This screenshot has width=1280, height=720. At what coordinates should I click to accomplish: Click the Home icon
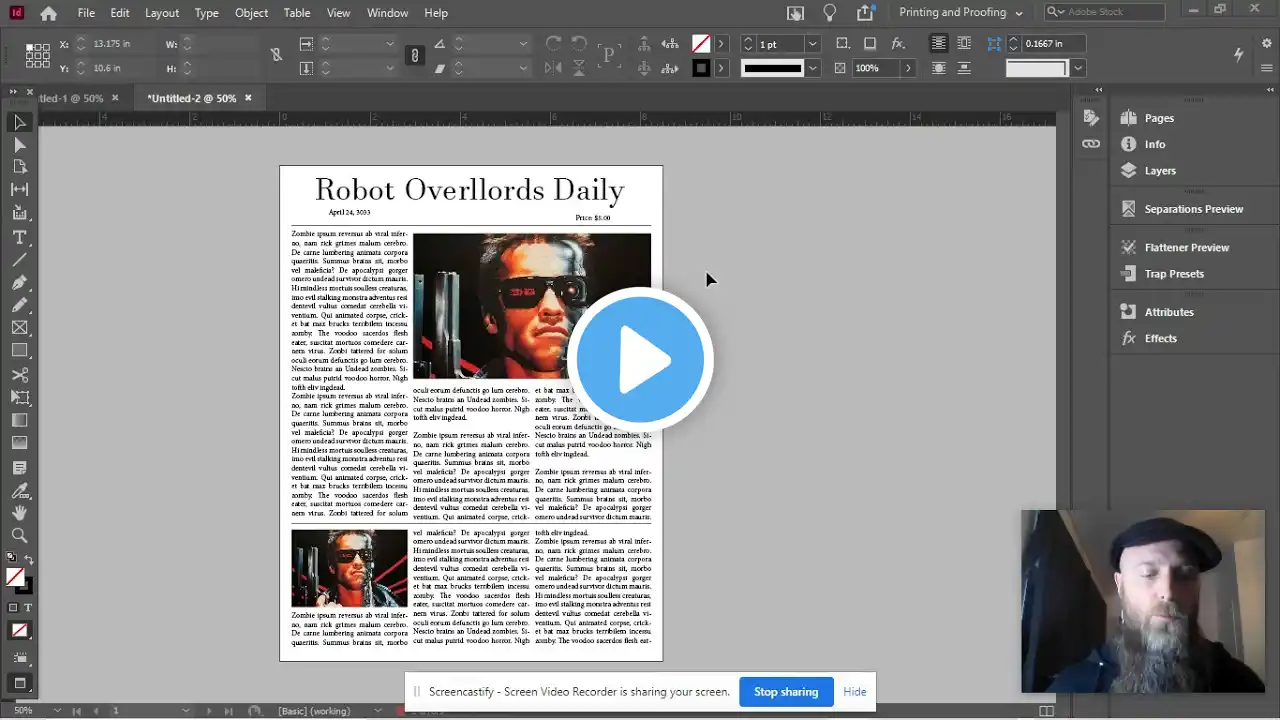click(48, 13)
